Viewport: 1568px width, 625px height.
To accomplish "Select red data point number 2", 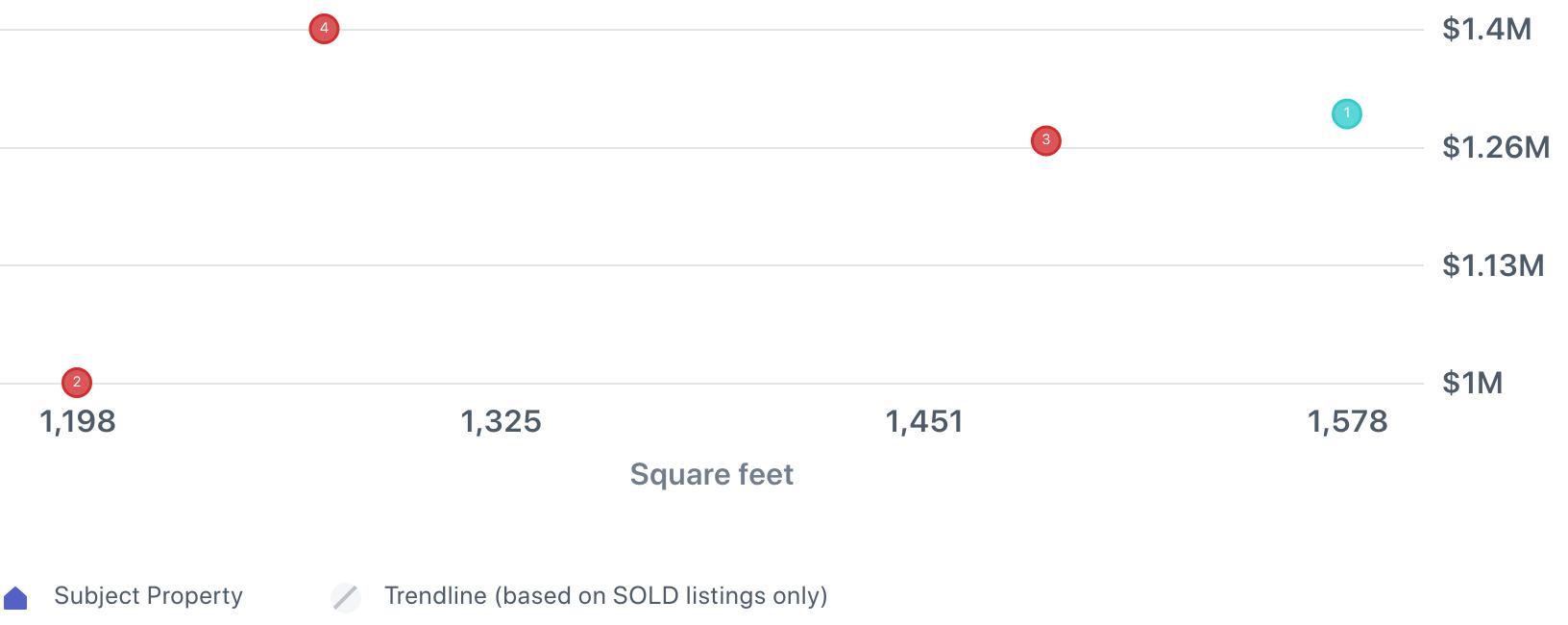I will 77,383.
